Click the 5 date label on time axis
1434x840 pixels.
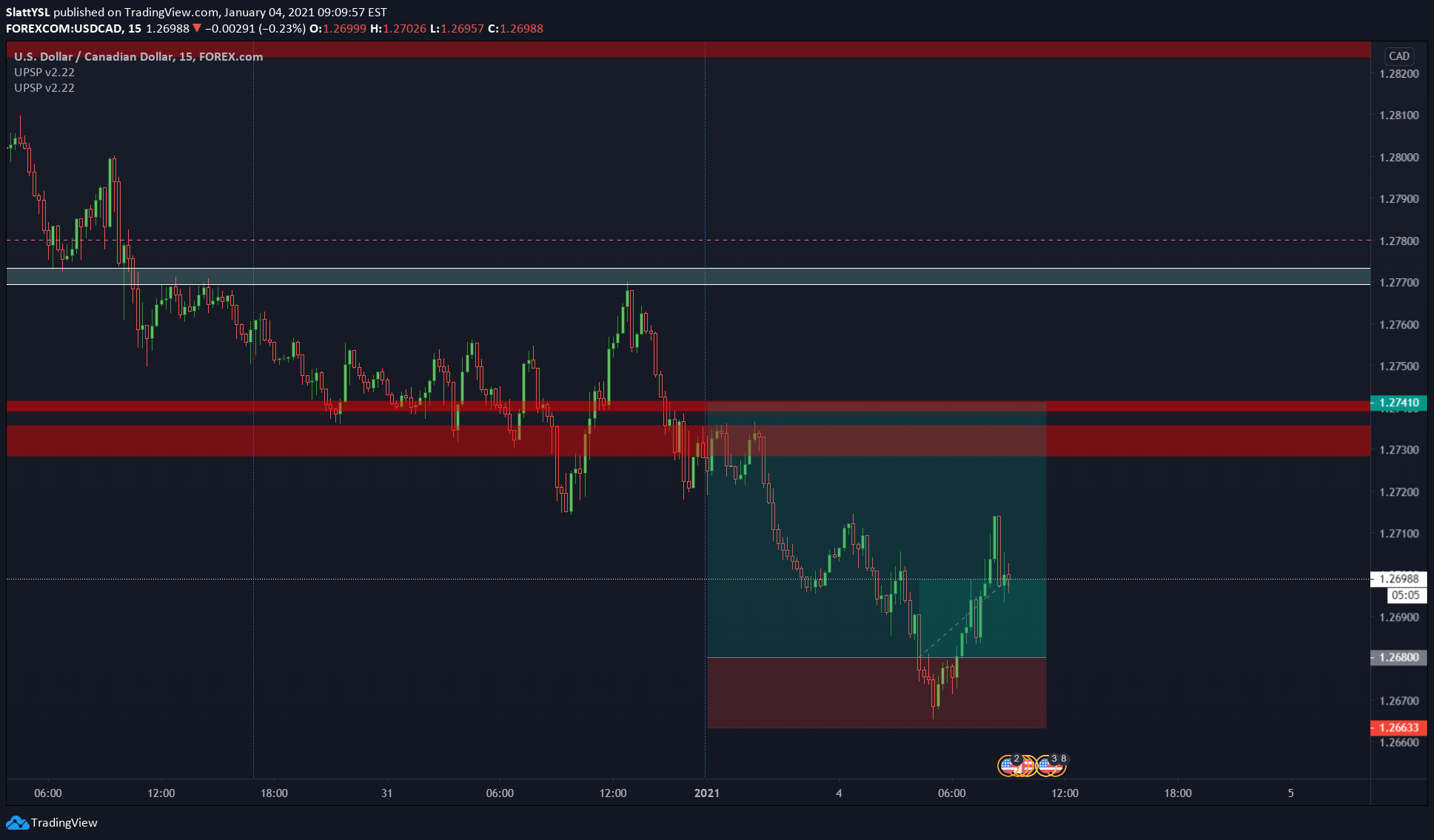pos(1290,793)
